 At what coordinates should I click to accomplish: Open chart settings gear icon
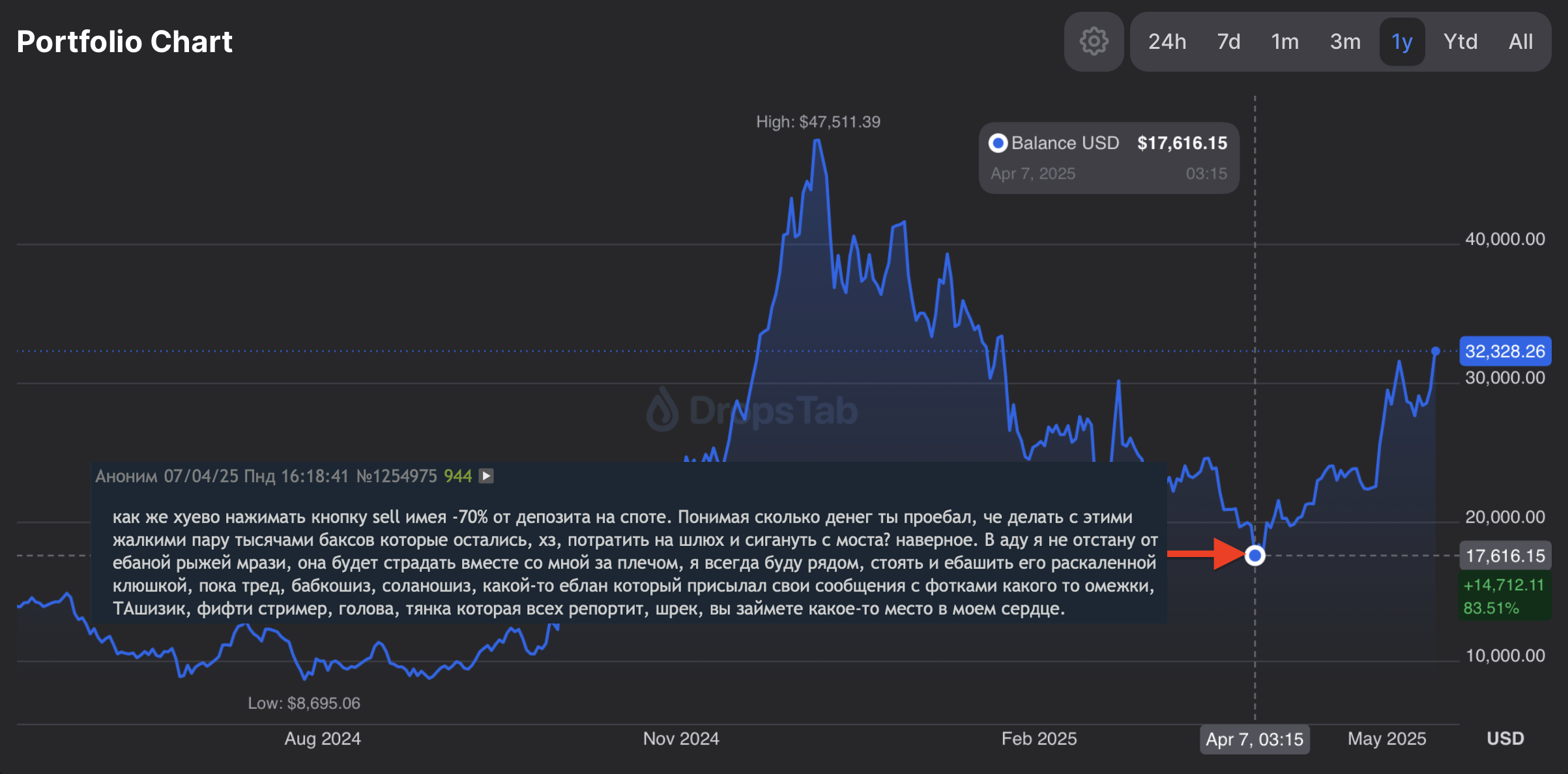[1094, 42]
